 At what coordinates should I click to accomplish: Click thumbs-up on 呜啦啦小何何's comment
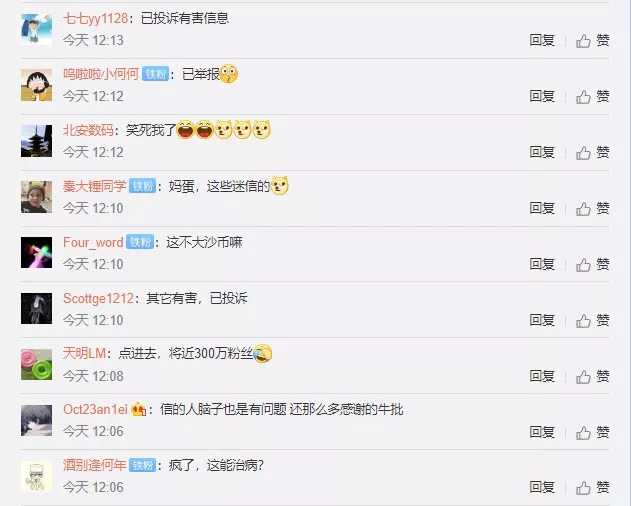pyautogui.click(x=592, y=97)
